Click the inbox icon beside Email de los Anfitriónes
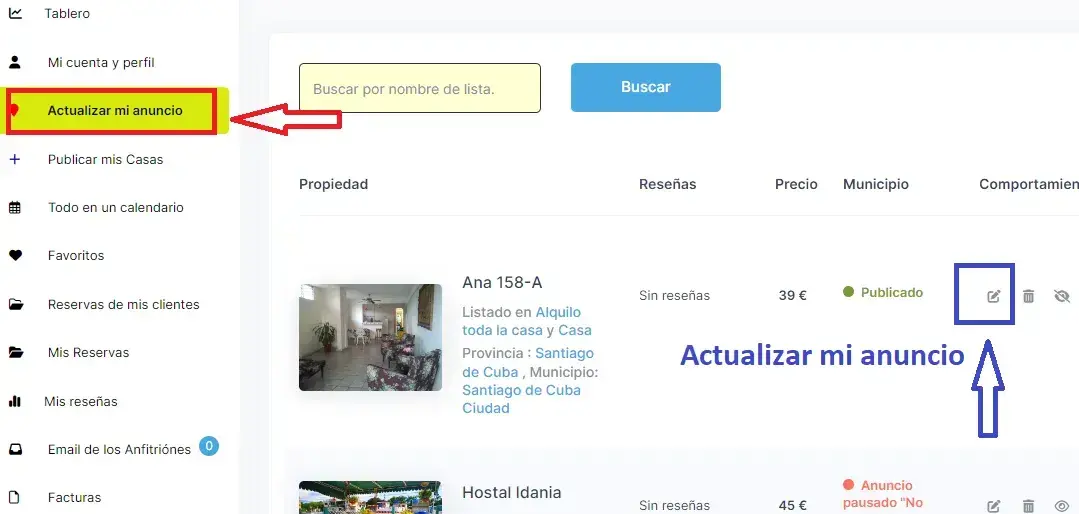1079x514 pixels. 15,449
